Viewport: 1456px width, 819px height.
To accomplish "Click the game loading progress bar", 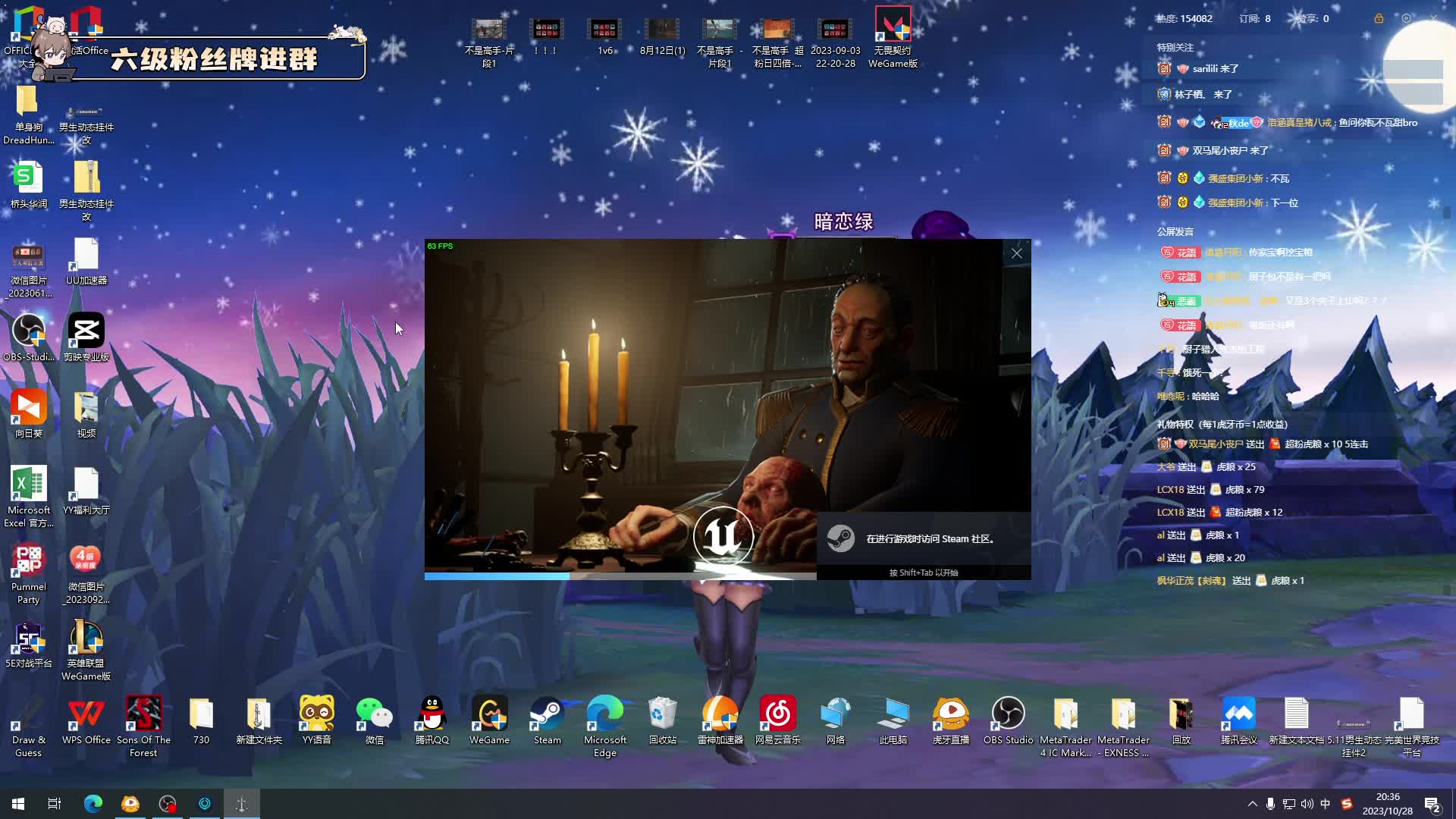I will coord(620,576).
